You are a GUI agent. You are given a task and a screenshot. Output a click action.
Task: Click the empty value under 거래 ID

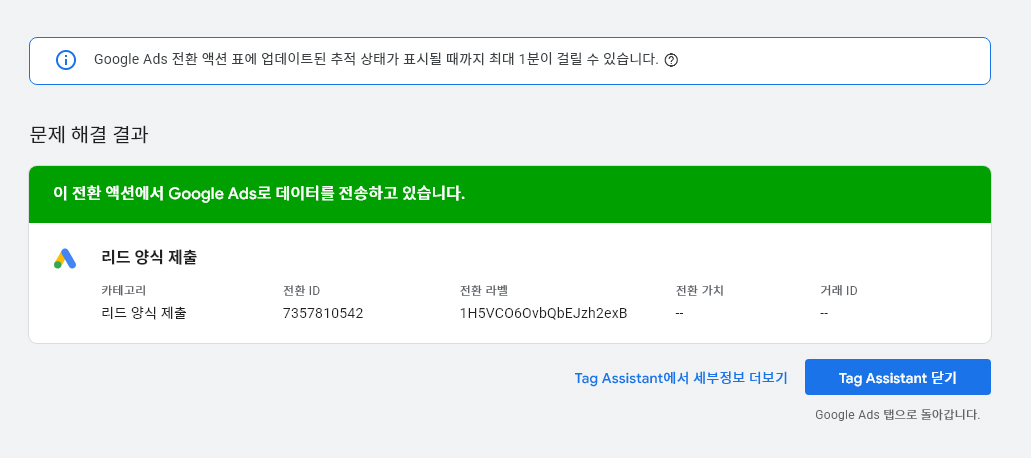[x=824, y=313]
